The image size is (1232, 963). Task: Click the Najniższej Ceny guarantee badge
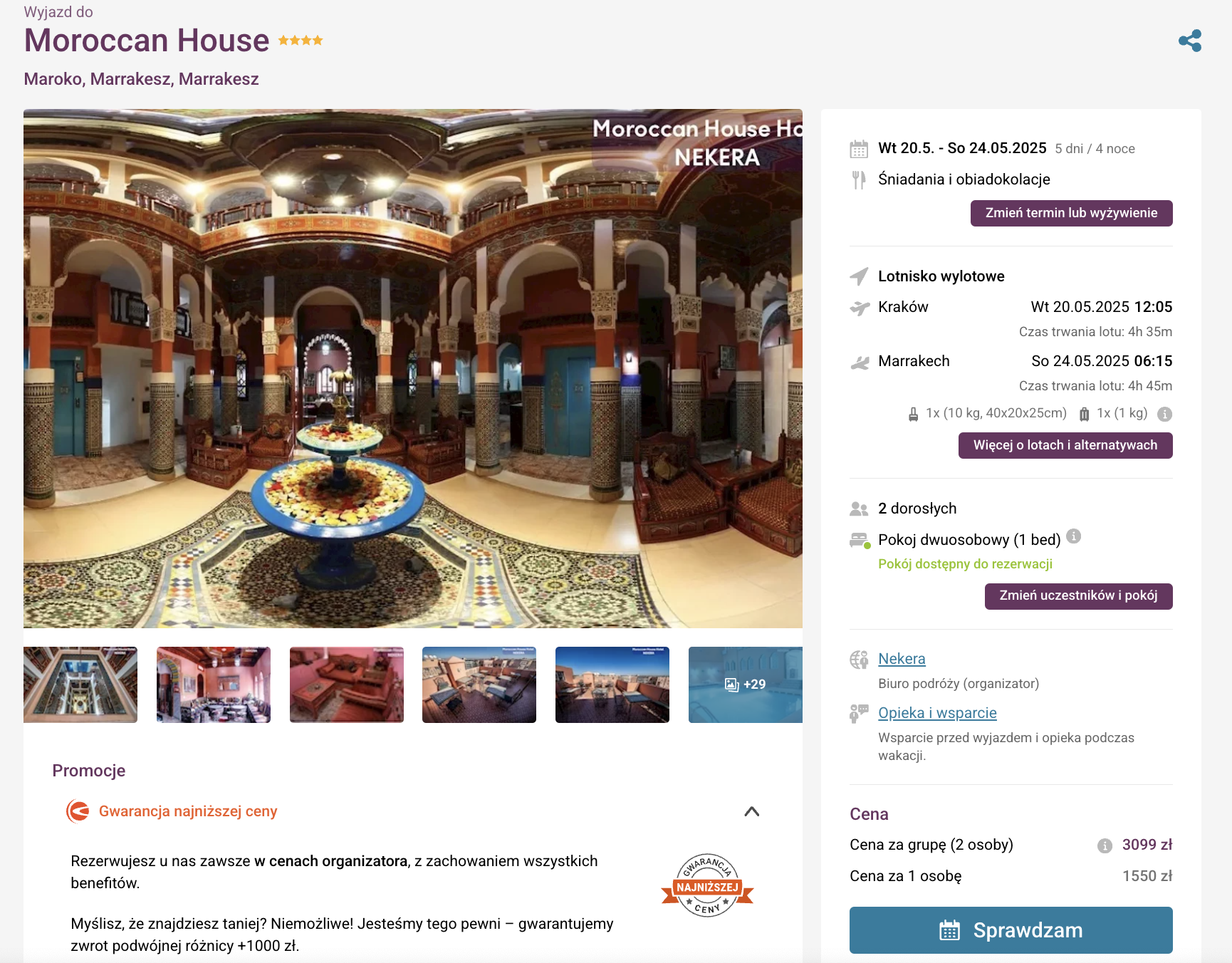pyautogui.click(x=707, y=885)
